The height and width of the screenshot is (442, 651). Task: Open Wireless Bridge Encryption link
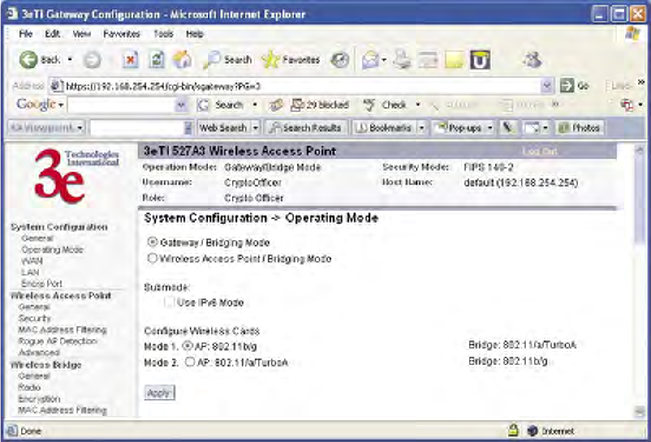(x=39, y=398)
